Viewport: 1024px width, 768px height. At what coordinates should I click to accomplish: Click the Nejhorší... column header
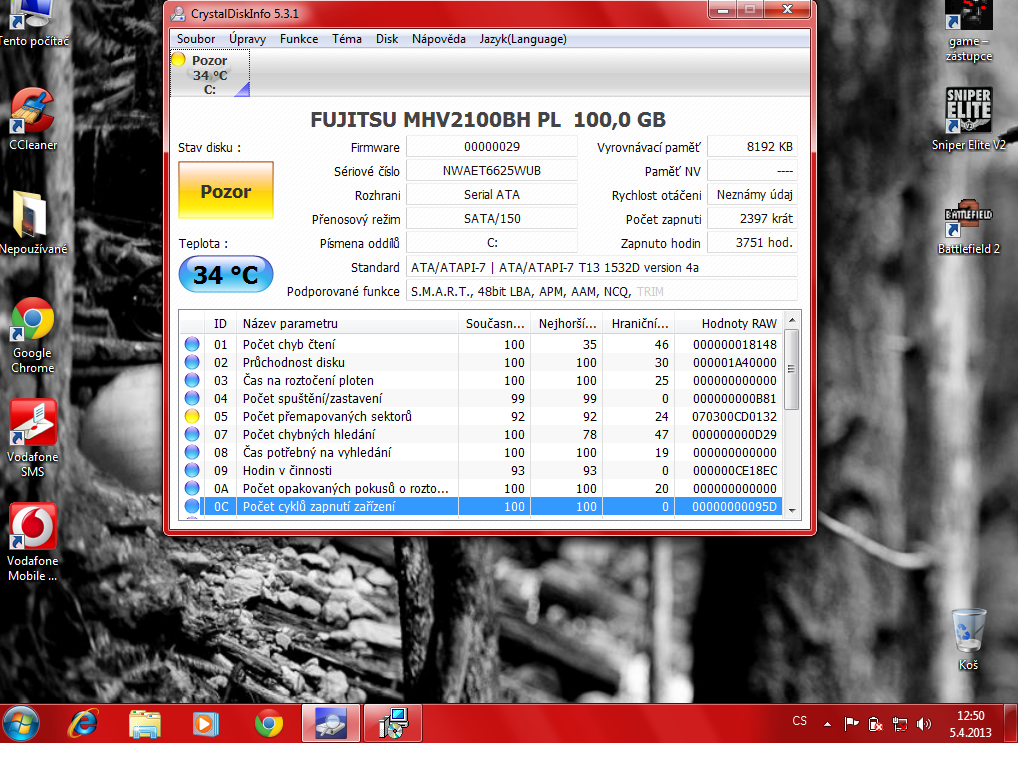point(566,323)
